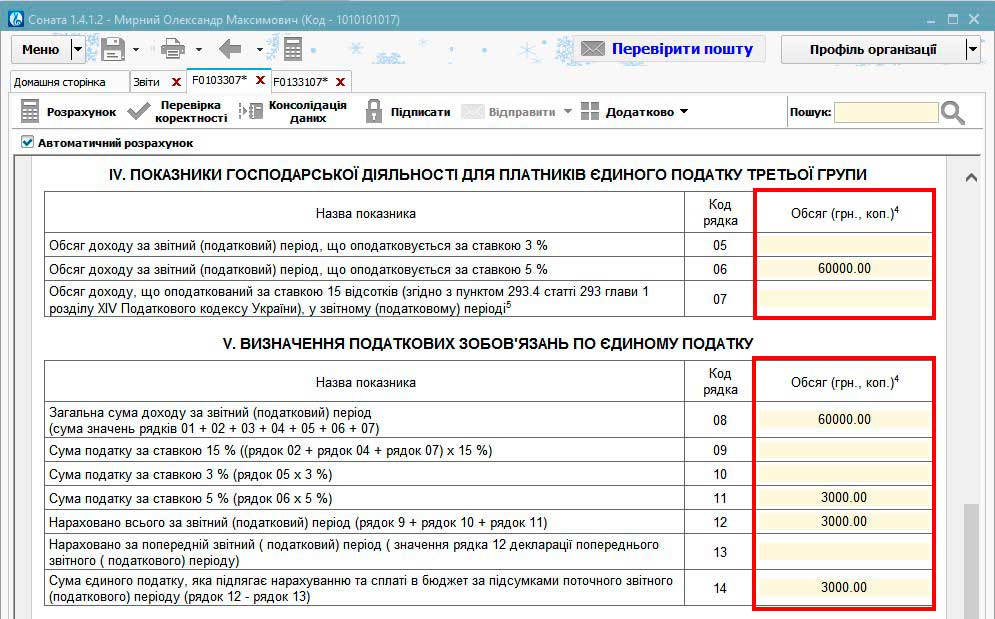Run Перевірка коректності check
Screen dimensions: 995x619
[178, 112]
